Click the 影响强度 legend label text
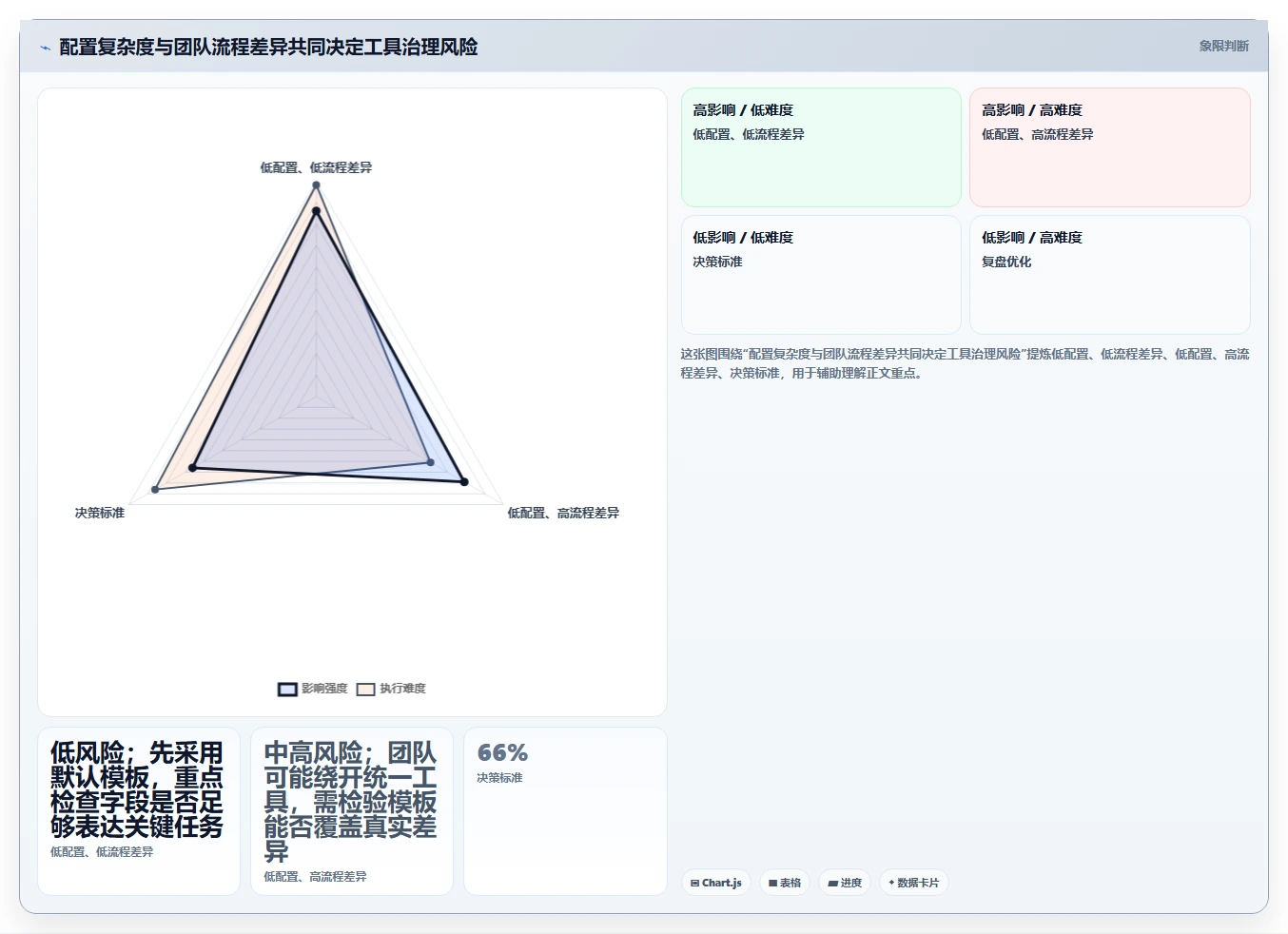Image resolution: width=1288 pixels, height=934 pixels. pos(324,689)
